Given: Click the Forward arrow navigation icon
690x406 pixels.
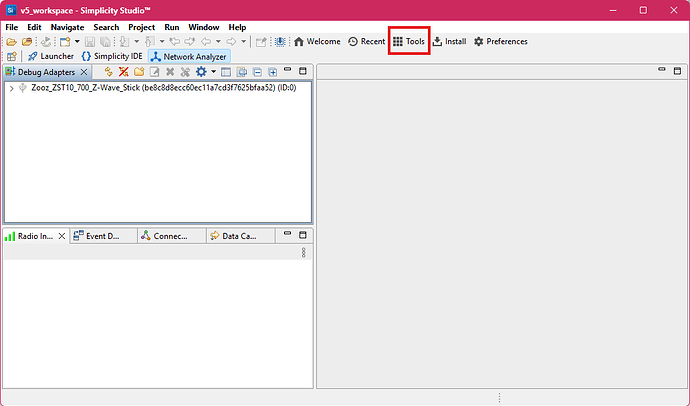Looking at the screenshot, I should point(231,42).
